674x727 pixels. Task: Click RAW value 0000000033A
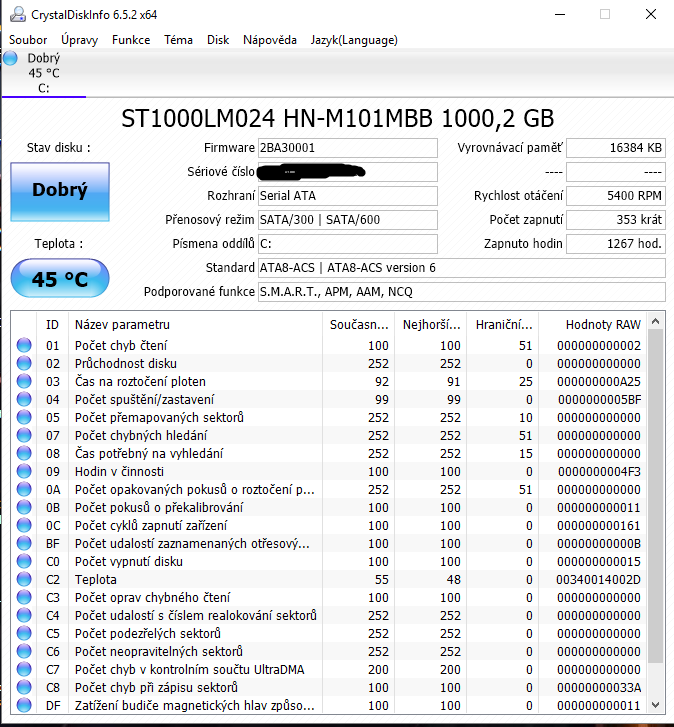[x=599, y=688]
